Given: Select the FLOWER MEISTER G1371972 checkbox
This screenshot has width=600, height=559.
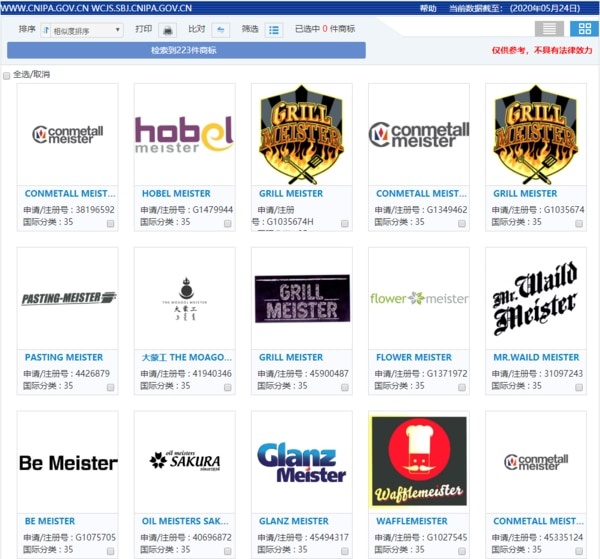Looking at the screenshot, I should coord(461,387).
